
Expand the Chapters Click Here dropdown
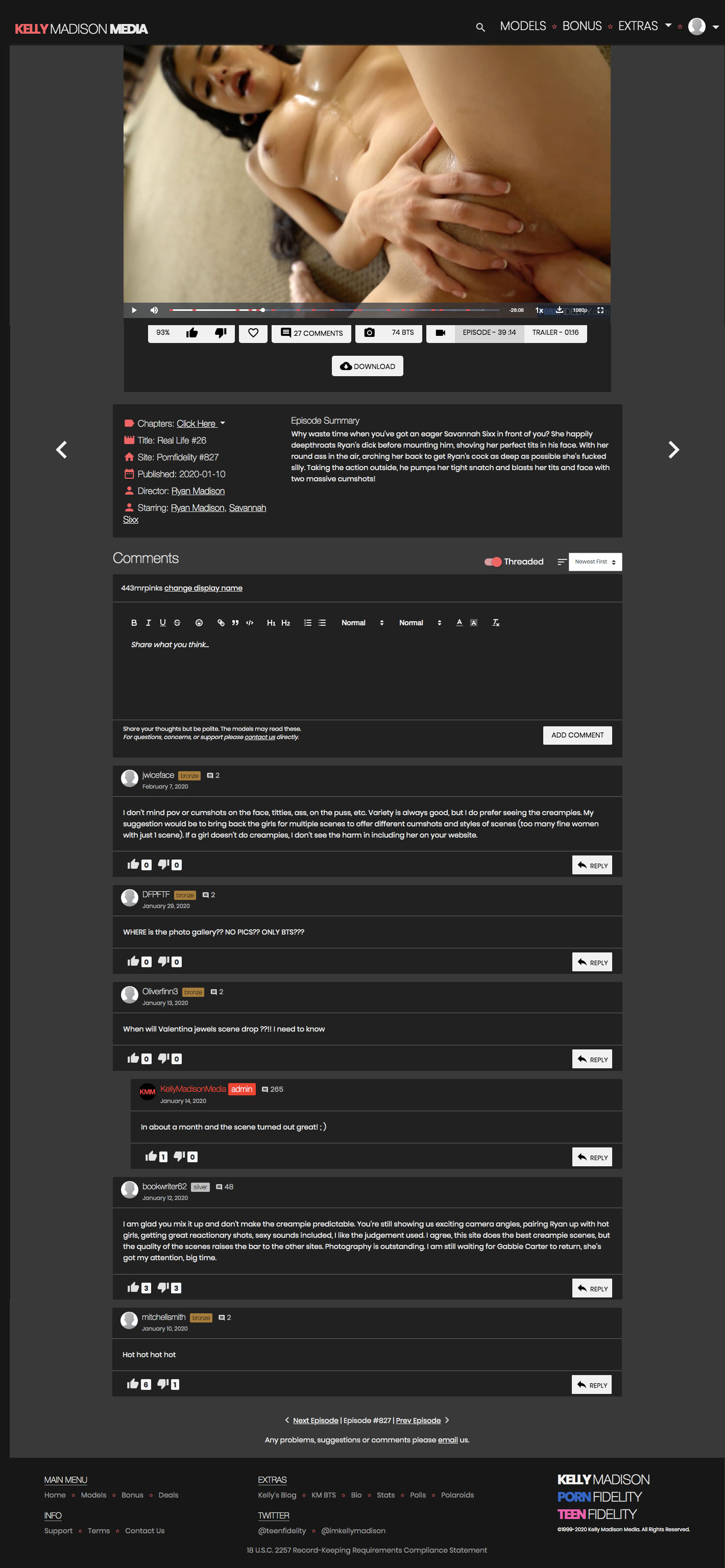pos(201,424)
